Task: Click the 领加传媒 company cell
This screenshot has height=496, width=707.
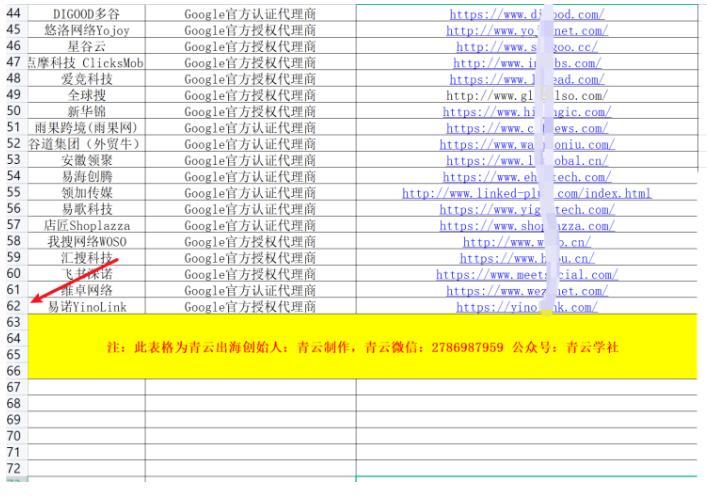Action: (x=87, y=193)
